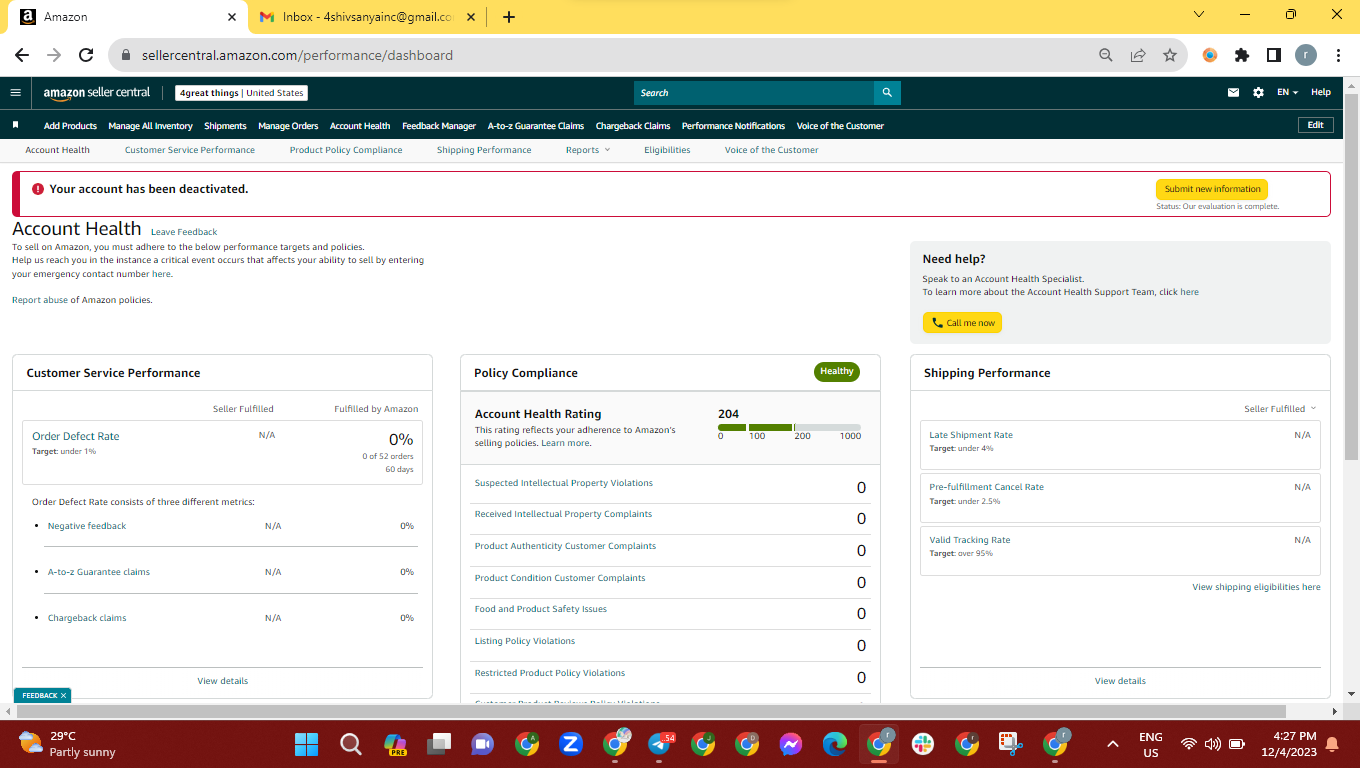Open View shipping eligibilities here link
This screenshot has width=1360, height=768.
point(1256,587)
